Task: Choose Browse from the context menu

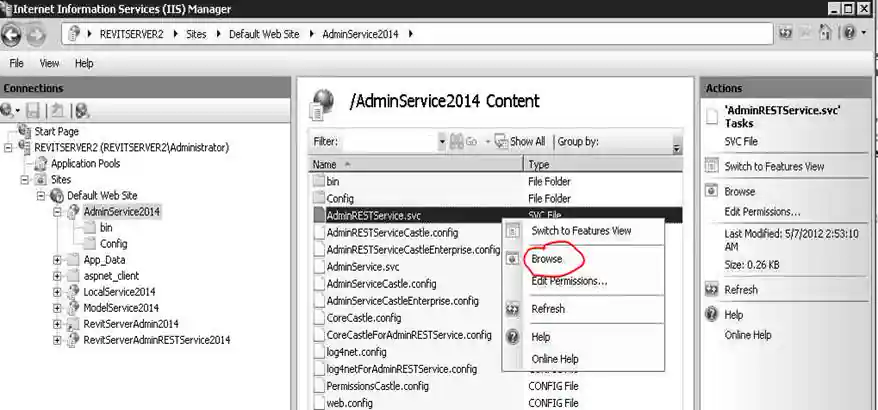Action: pyautogui.click(x=547, y=259)
